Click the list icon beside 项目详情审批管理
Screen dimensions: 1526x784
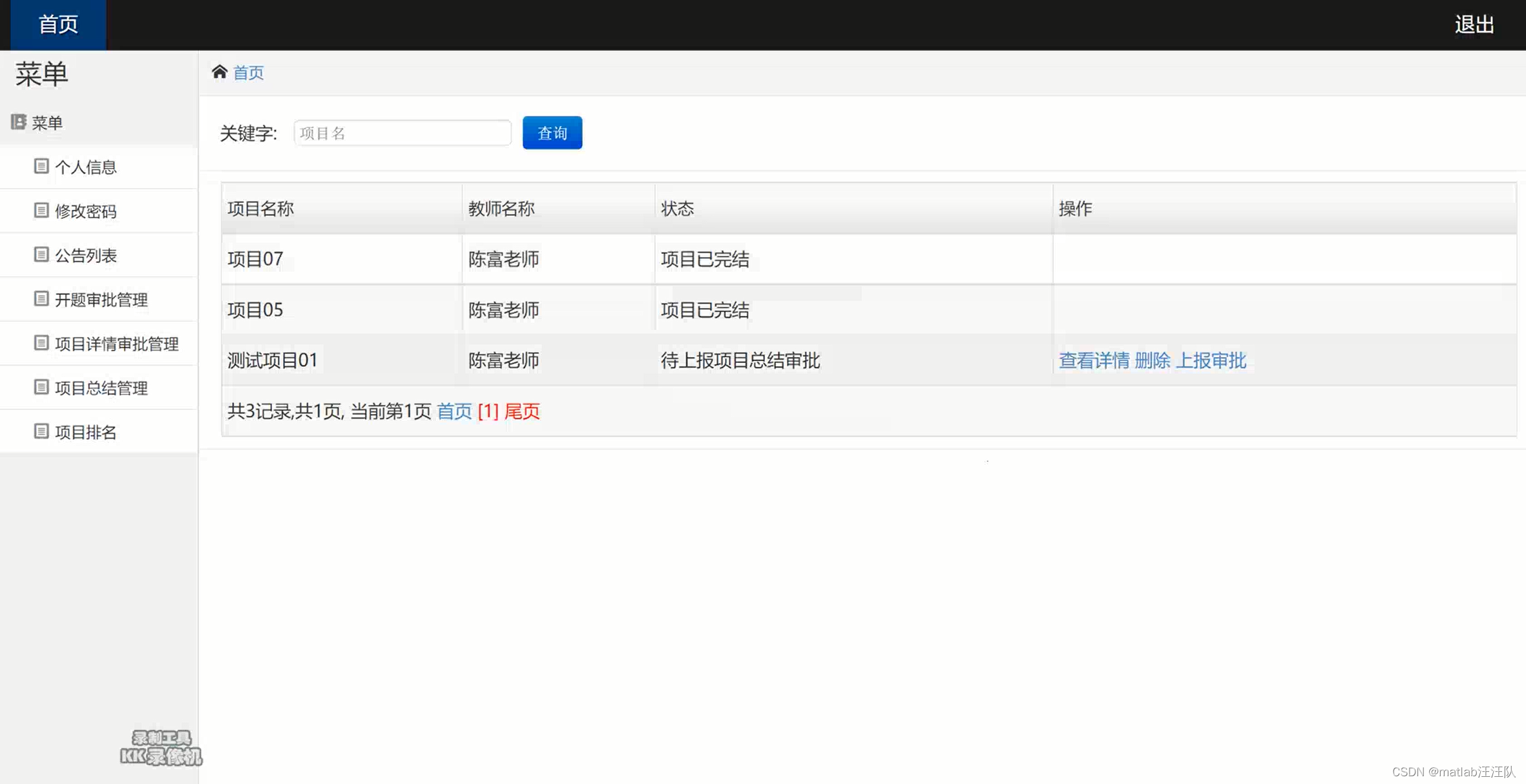41,343
